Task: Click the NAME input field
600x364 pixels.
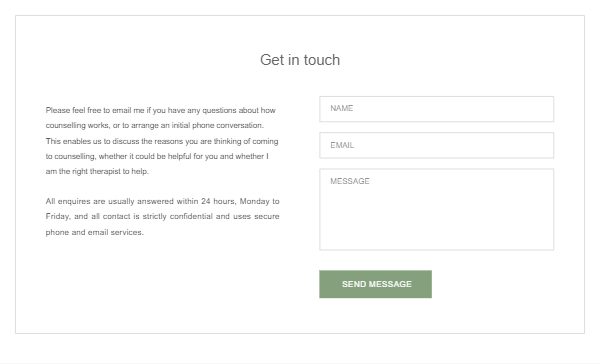Action: click(436, 109)
